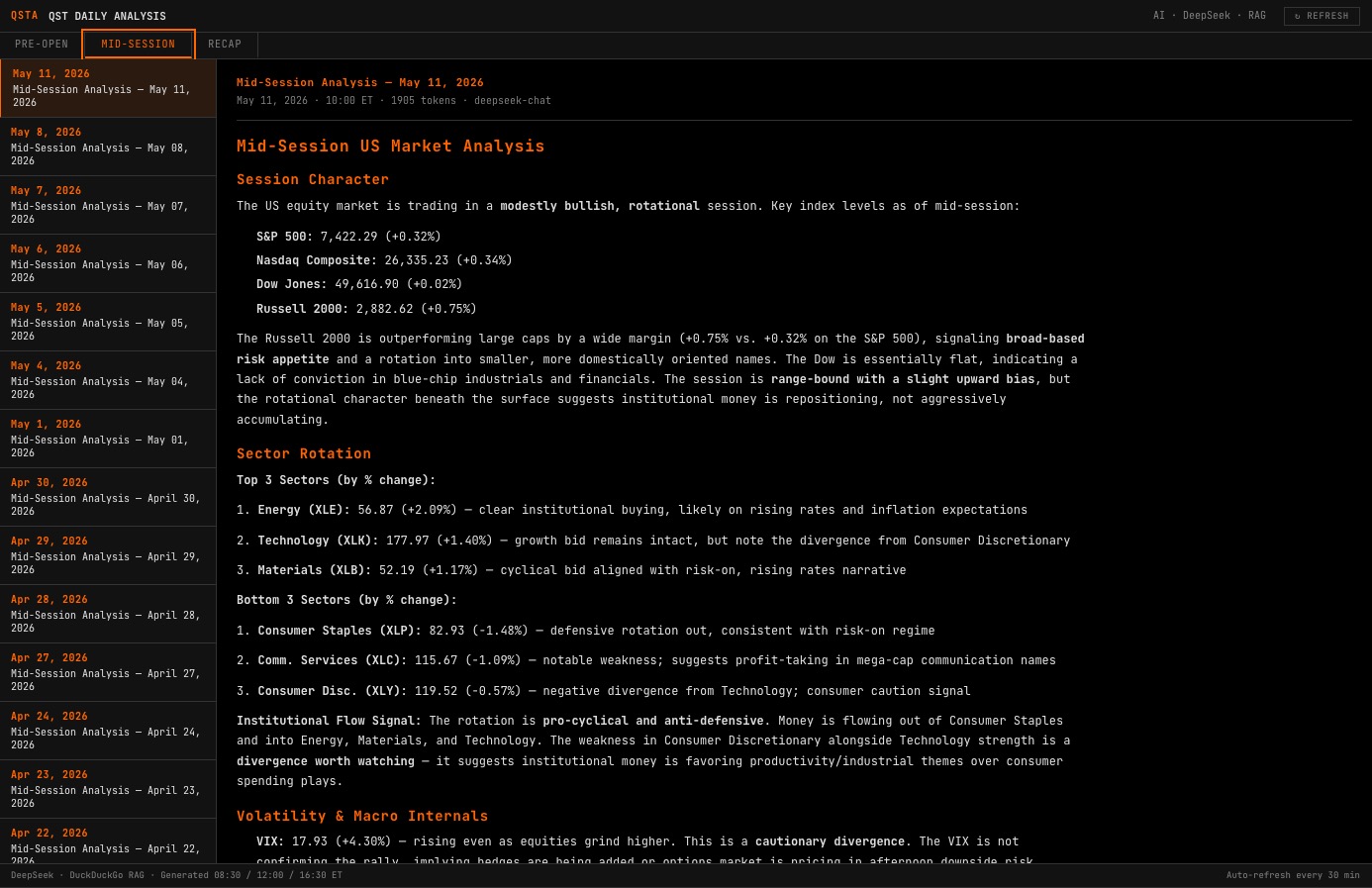Click the 'QST DAILY ANALYSIS' app title

[107, 16]
